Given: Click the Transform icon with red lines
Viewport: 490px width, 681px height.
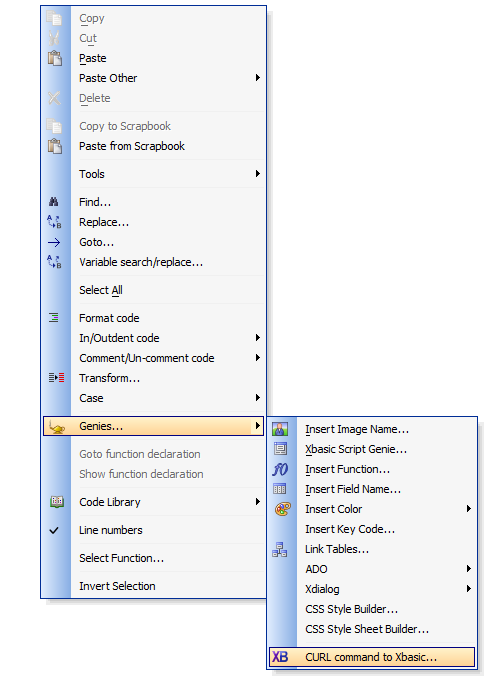Looking at the screenshot, I should (x=56, y=378).
